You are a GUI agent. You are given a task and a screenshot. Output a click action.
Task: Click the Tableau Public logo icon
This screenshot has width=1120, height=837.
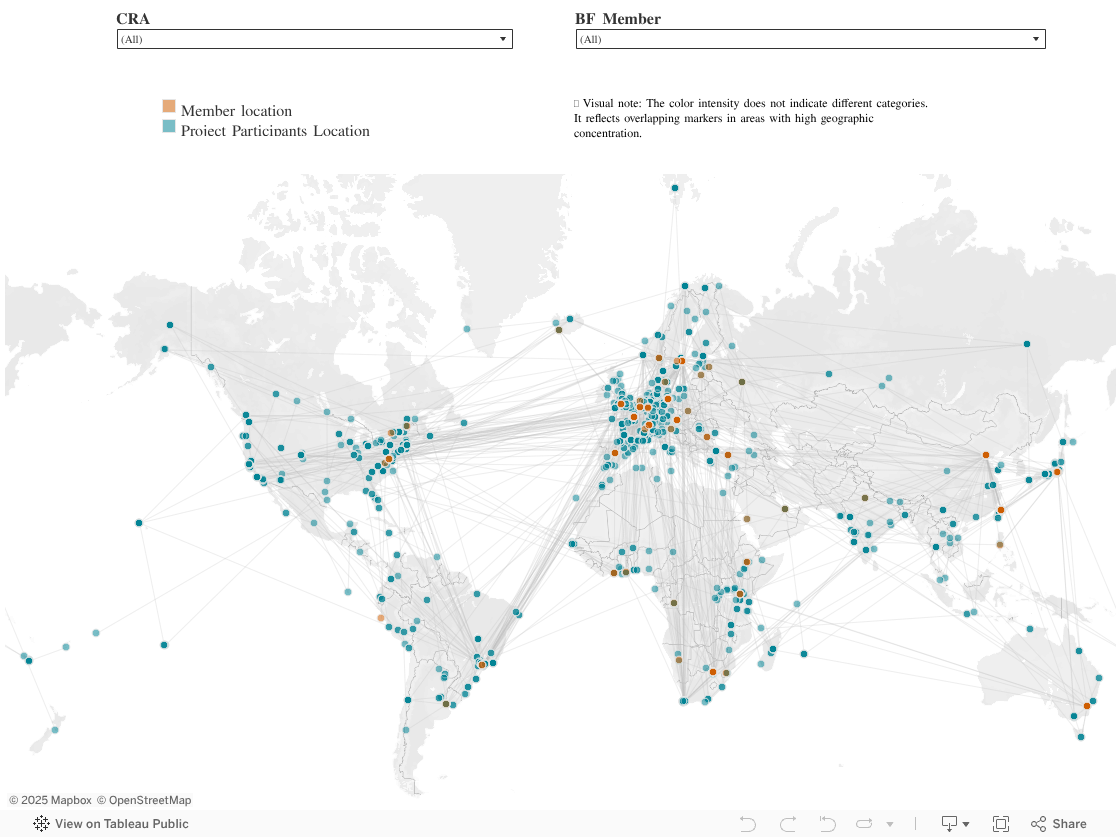point(41,824)
